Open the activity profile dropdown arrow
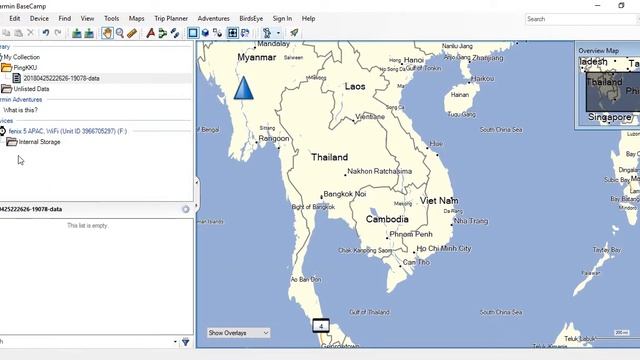Image resolution: width=640 pixels, height=360 pixels. pyautogui.click(x=278, y=33)
